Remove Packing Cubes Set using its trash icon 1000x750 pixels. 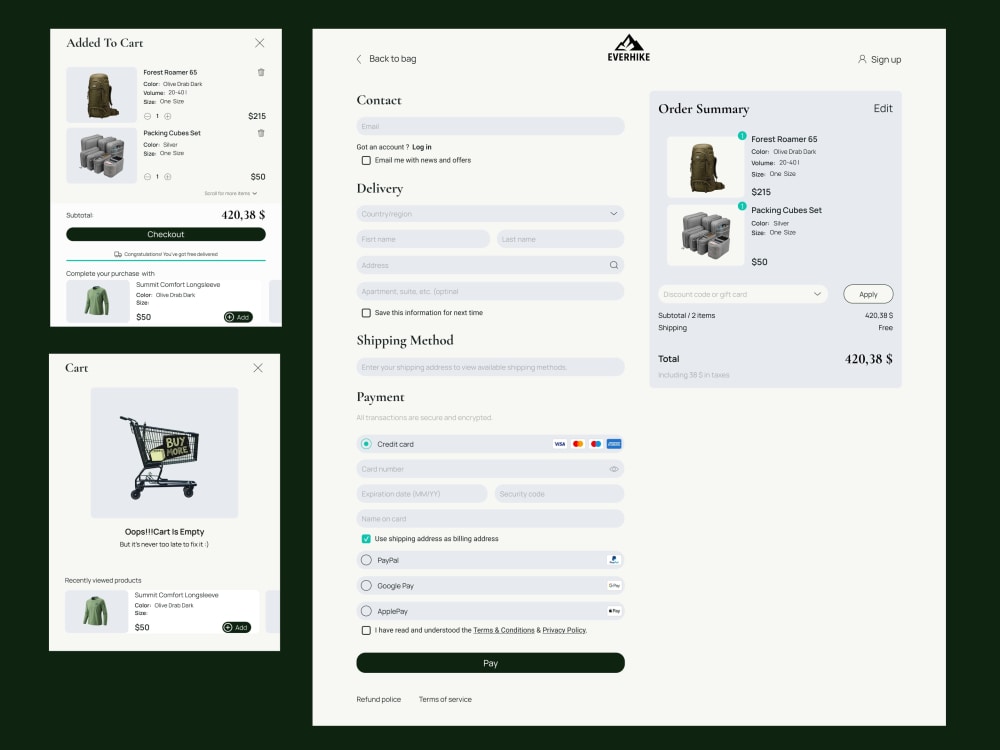261,133
